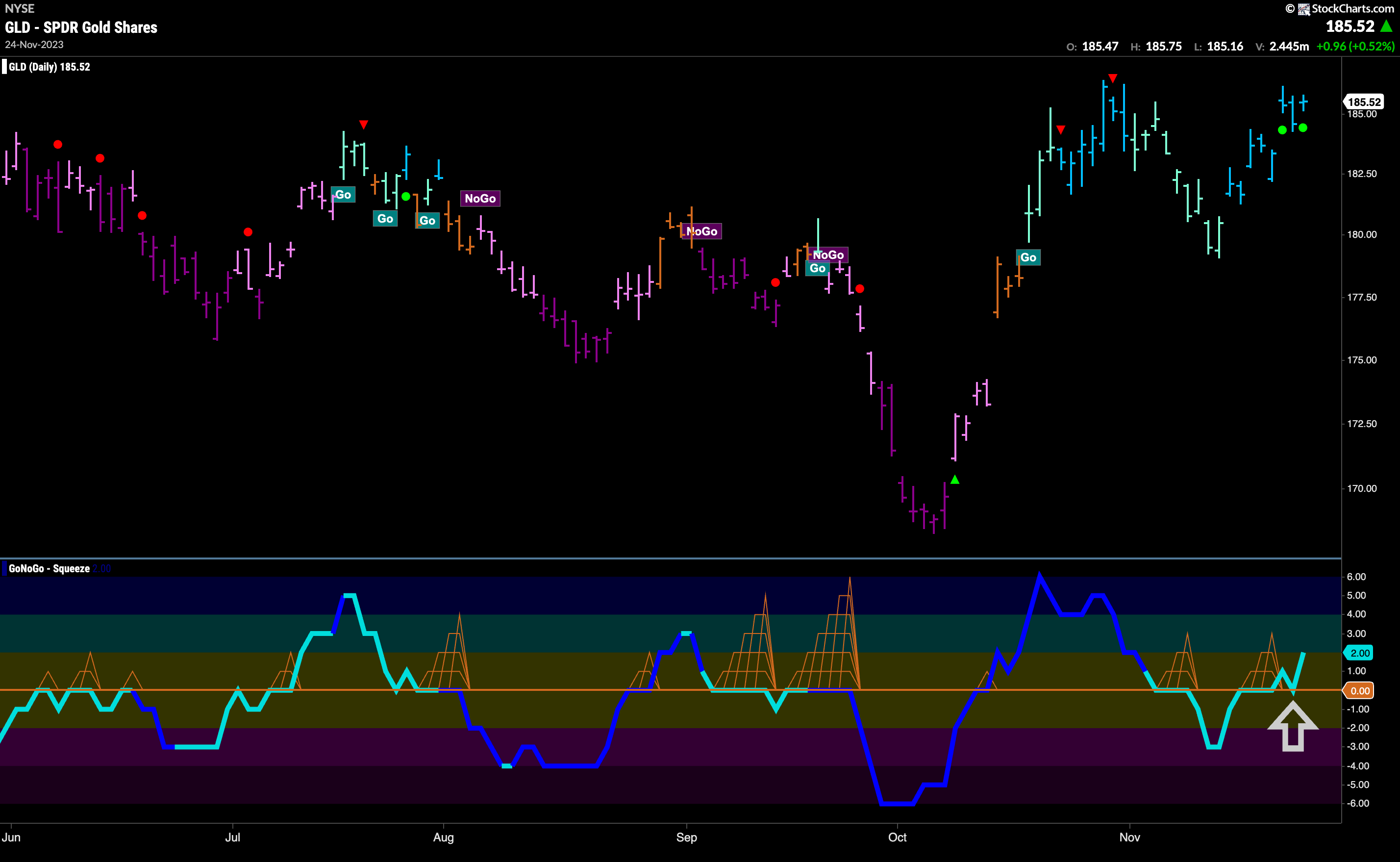Click the GLD - SPDR Gold Shares title

click(81, 27)
